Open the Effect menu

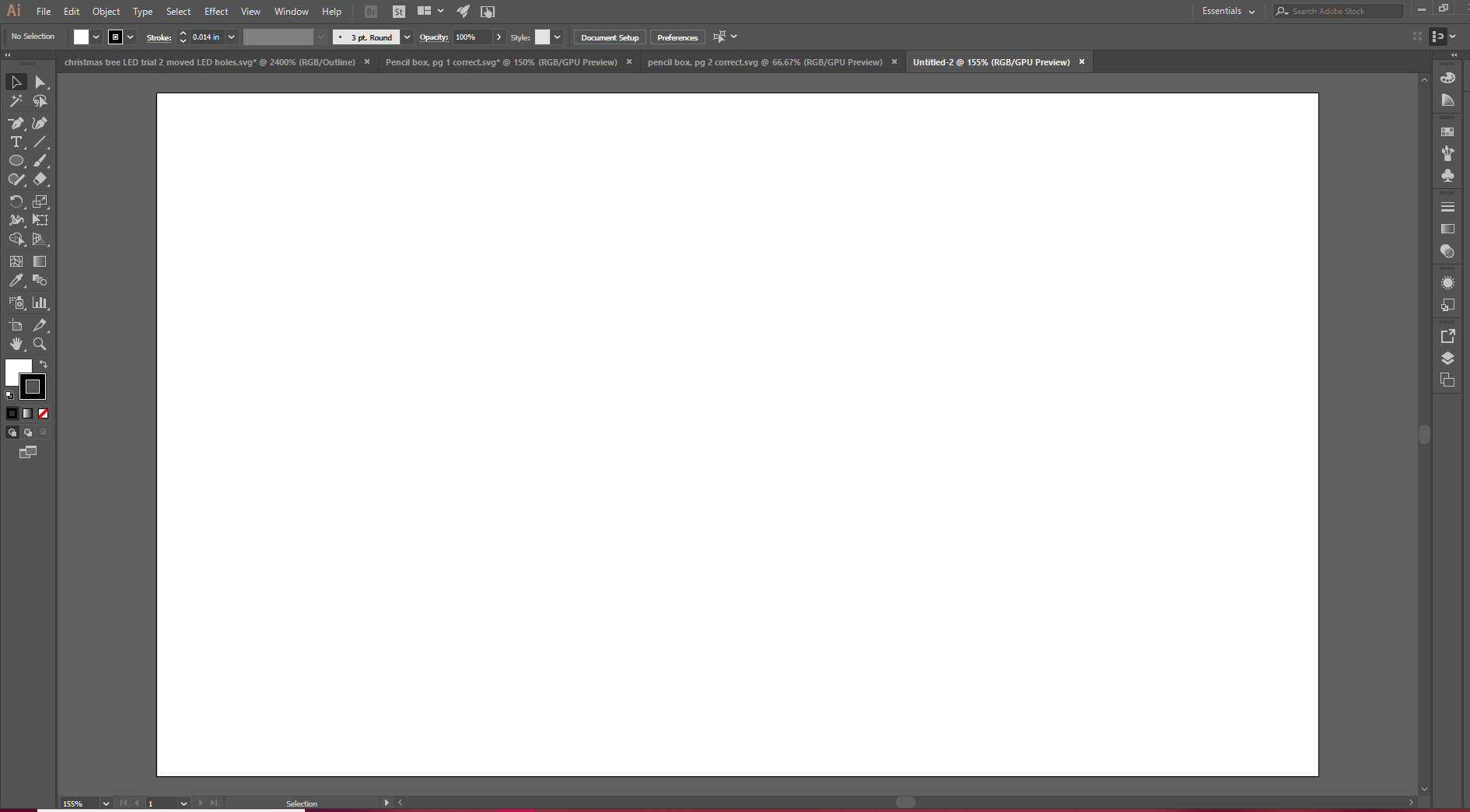pyautogui.click(x=216, y=12)
